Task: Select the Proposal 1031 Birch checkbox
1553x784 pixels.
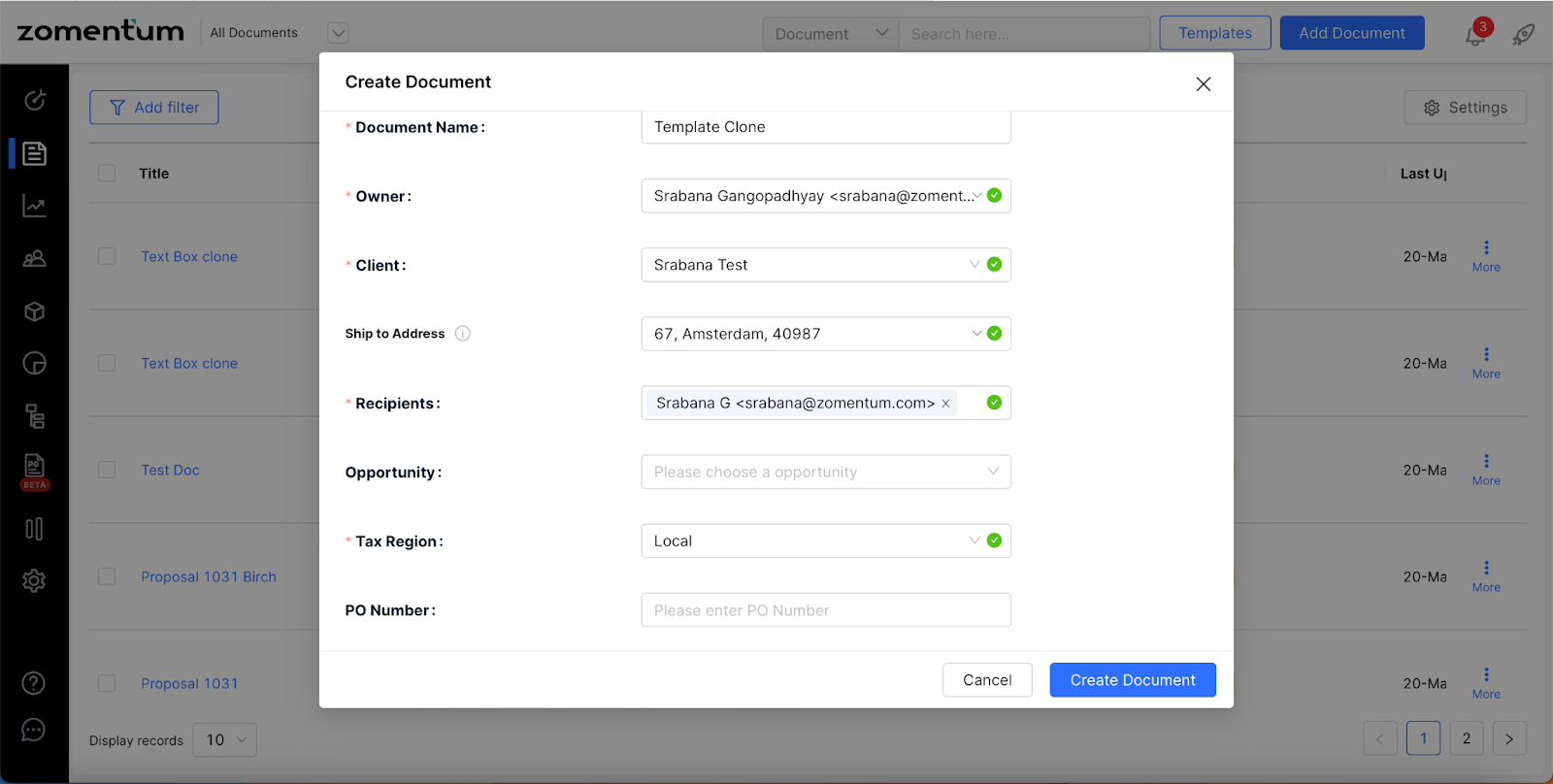Action: (x=107, y=576)
